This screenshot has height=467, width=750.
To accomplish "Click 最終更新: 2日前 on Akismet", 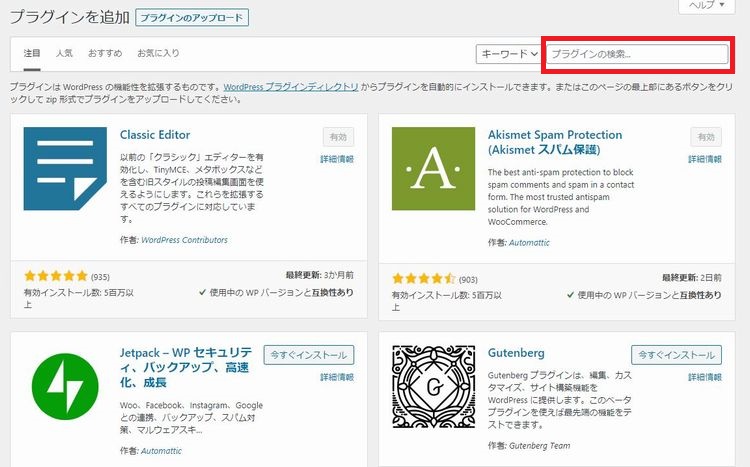I will 692,278.
